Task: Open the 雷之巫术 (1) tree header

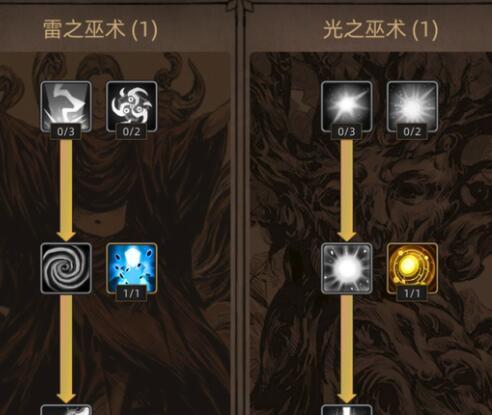Action: pos(100,29)
